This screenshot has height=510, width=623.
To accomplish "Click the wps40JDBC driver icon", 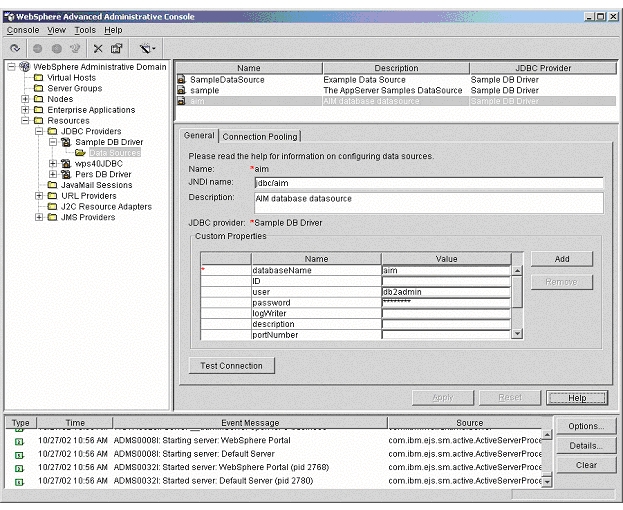I will point(66,163).
